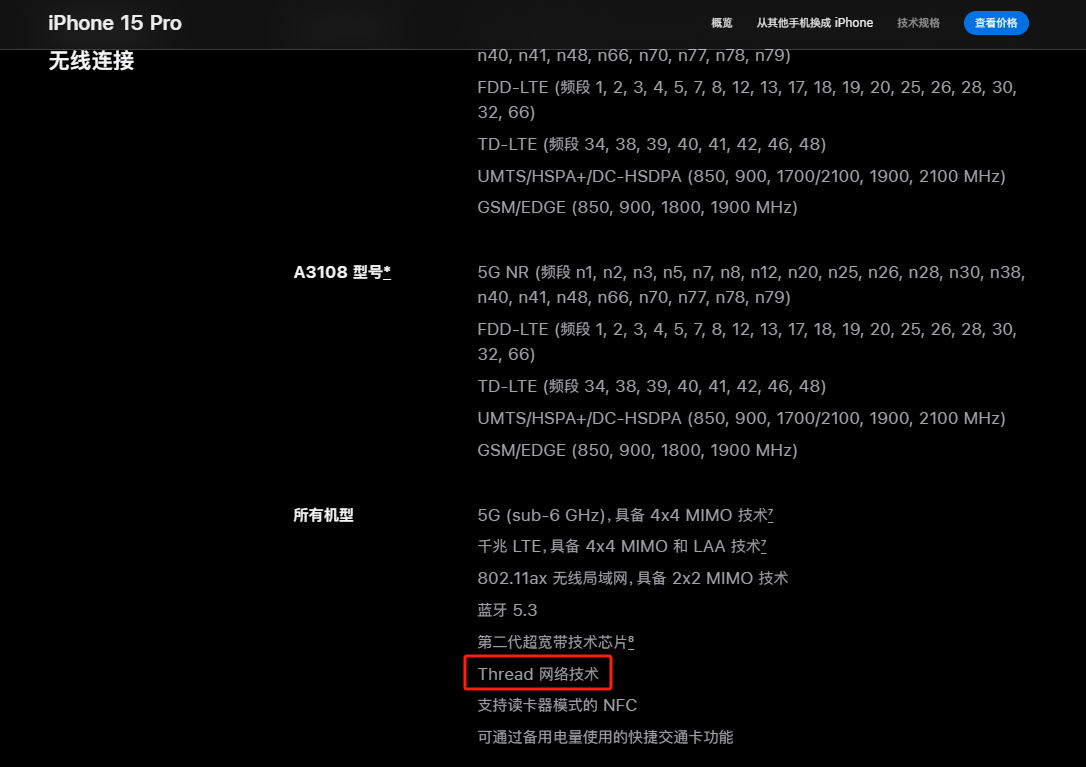Go to 从其他手机换成 iPhone page
Viewport: 1086px width, 767px height.
point(814,23)
